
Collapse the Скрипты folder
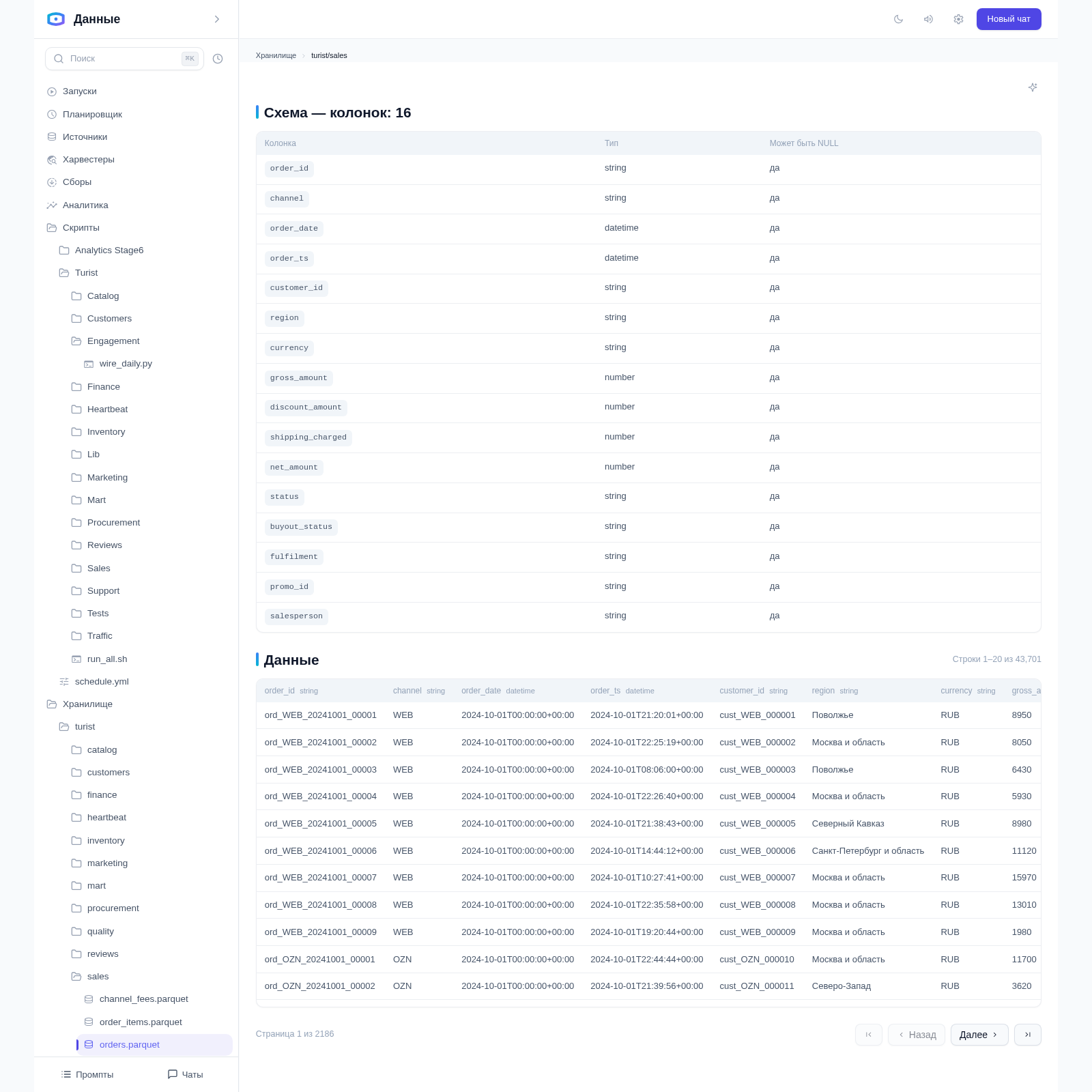(x=52, y=228)
